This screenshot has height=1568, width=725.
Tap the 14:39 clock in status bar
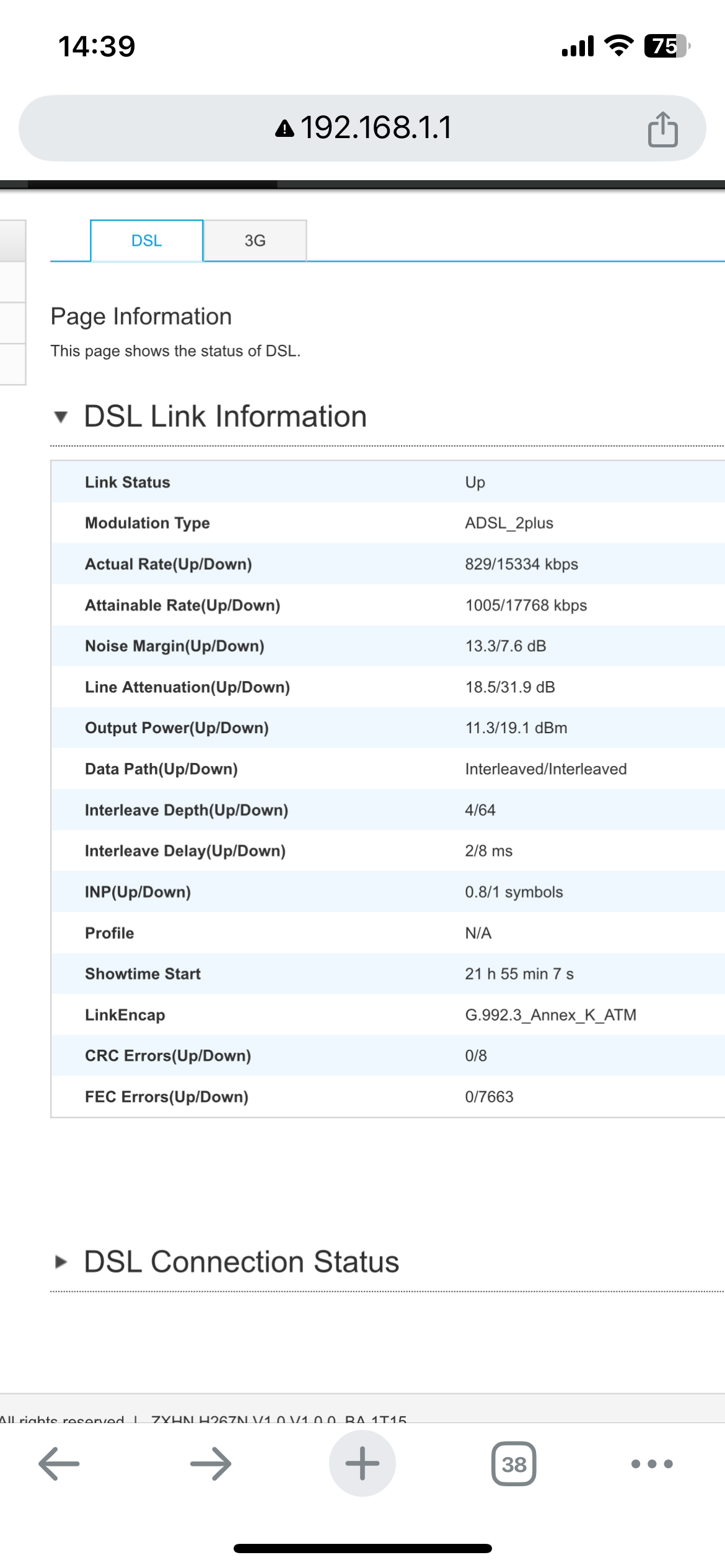97,46
